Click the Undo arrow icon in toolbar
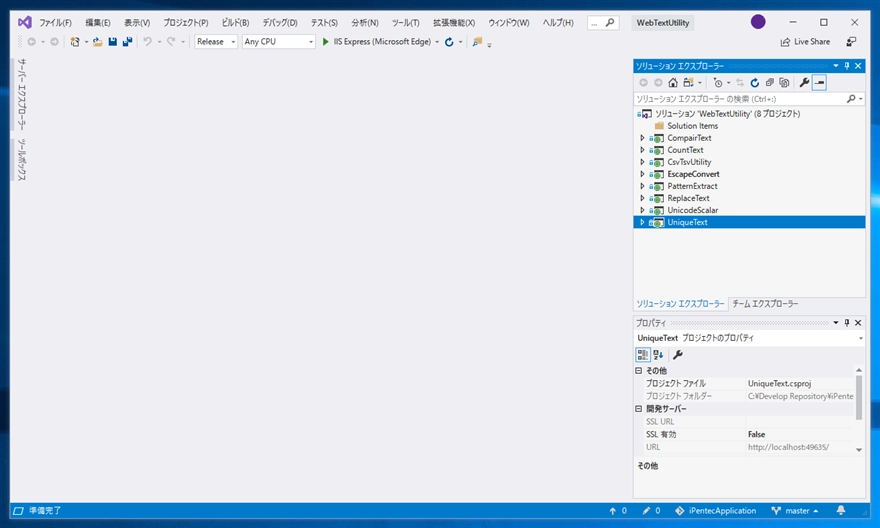The image size is (880, 528). (147, 42)
